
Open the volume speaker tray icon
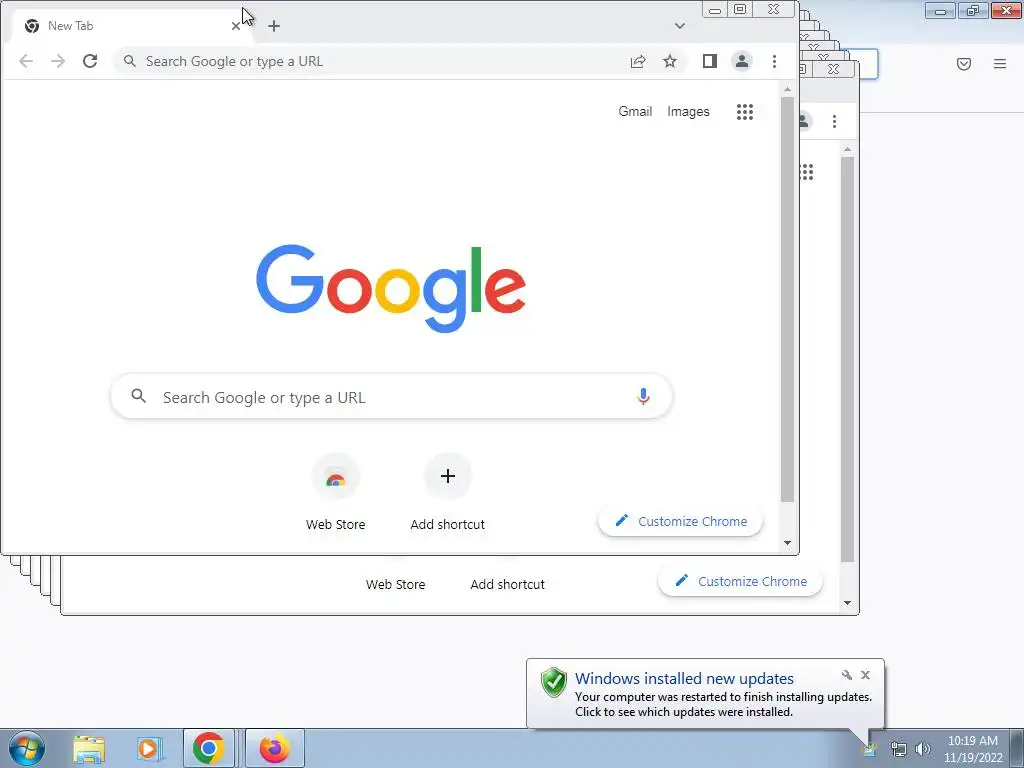922,750
